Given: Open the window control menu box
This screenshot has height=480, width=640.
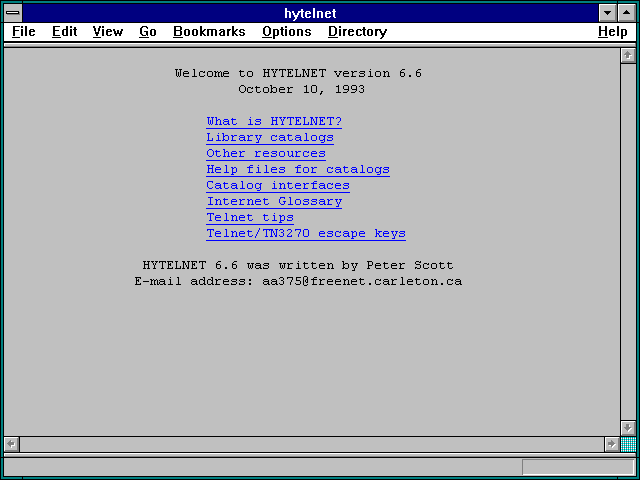Looking at the screenshot, I should point(13,13).
